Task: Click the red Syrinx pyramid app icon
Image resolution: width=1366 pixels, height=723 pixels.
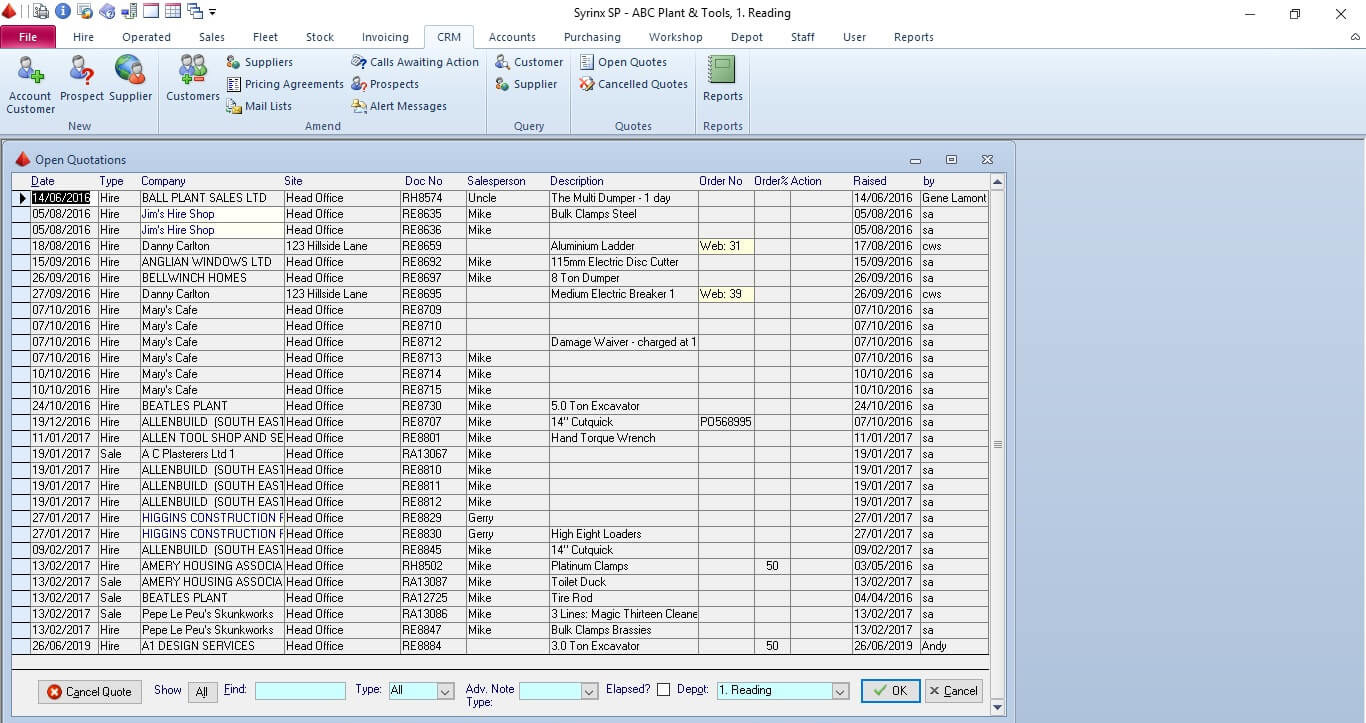Action: [9, 12]
